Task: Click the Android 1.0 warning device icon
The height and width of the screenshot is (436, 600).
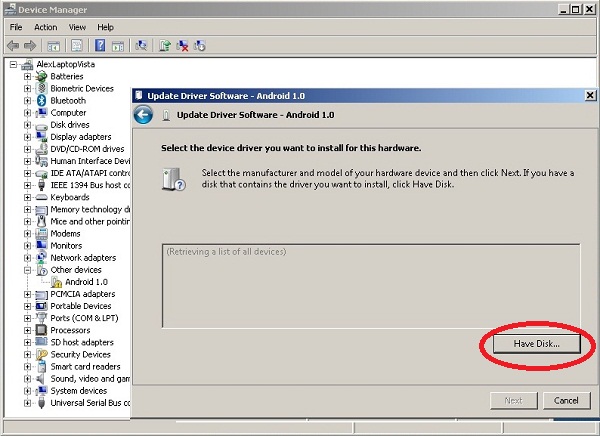Action: pyautogui.click(x=56, y=282)
